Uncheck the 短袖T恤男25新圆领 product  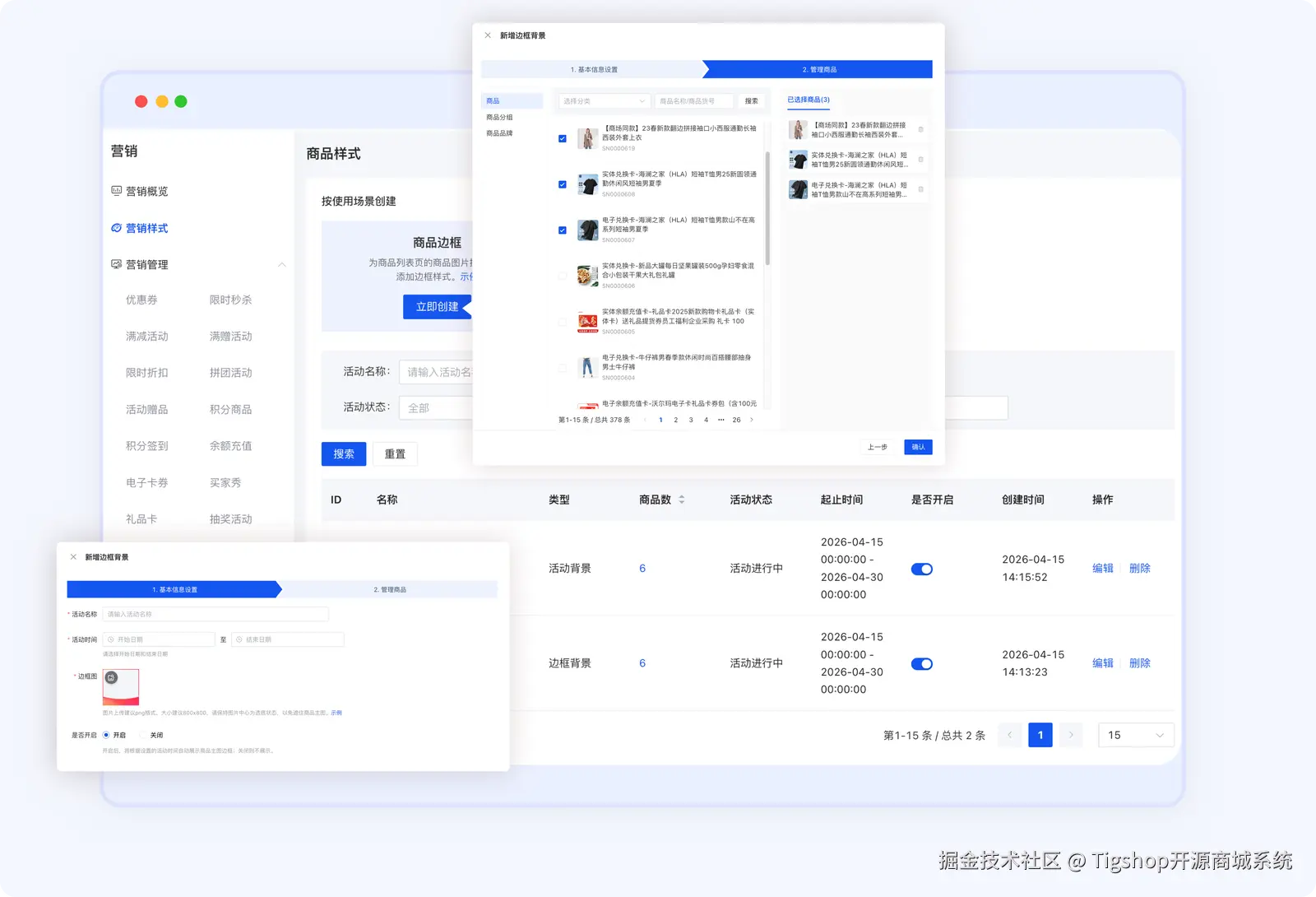563,184
